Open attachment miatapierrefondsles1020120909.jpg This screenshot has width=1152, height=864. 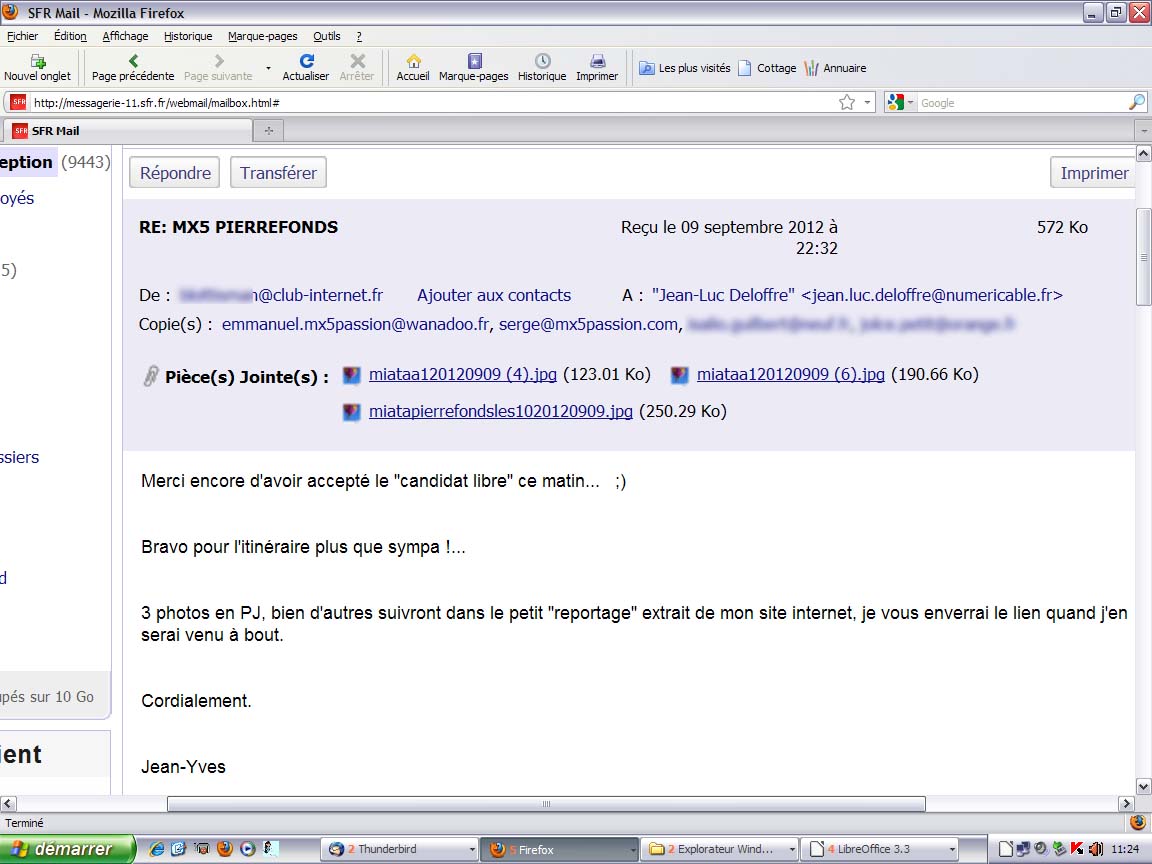pyautogui.click(x=500, y=411)
